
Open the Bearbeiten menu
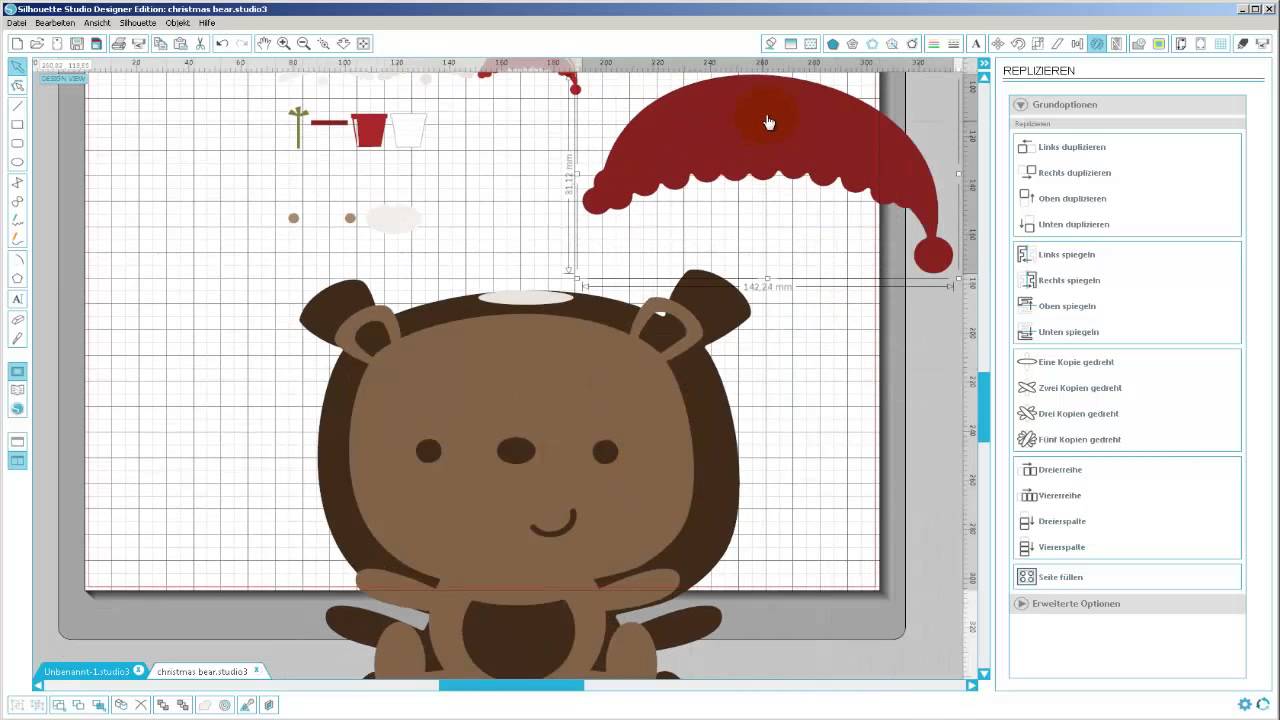(55, 23)
